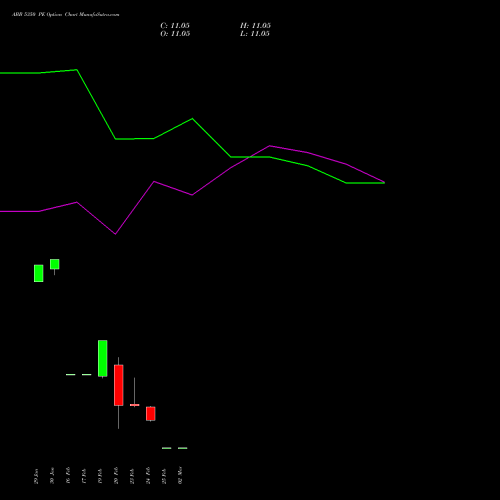The image size is (500, 500).
Task: Click the close value 'C: 11.05'
Action: (x=175, y=26)
